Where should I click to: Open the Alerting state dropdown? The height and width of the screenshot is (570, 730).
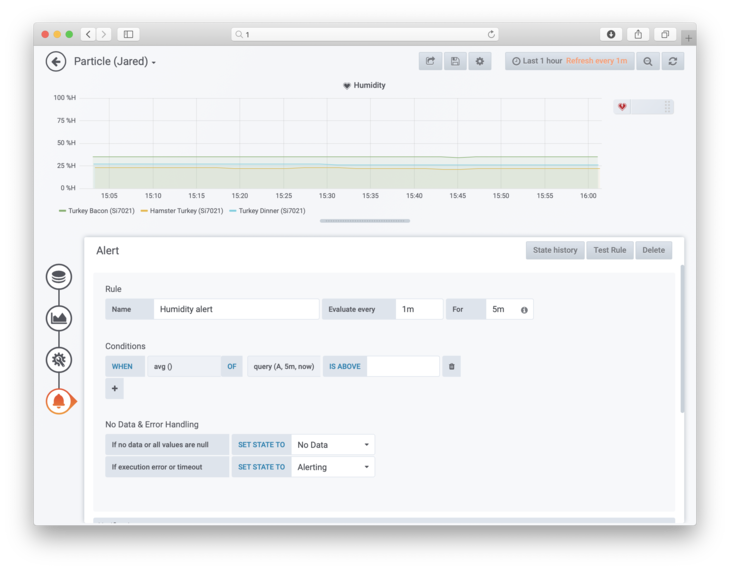pos(333,467)
